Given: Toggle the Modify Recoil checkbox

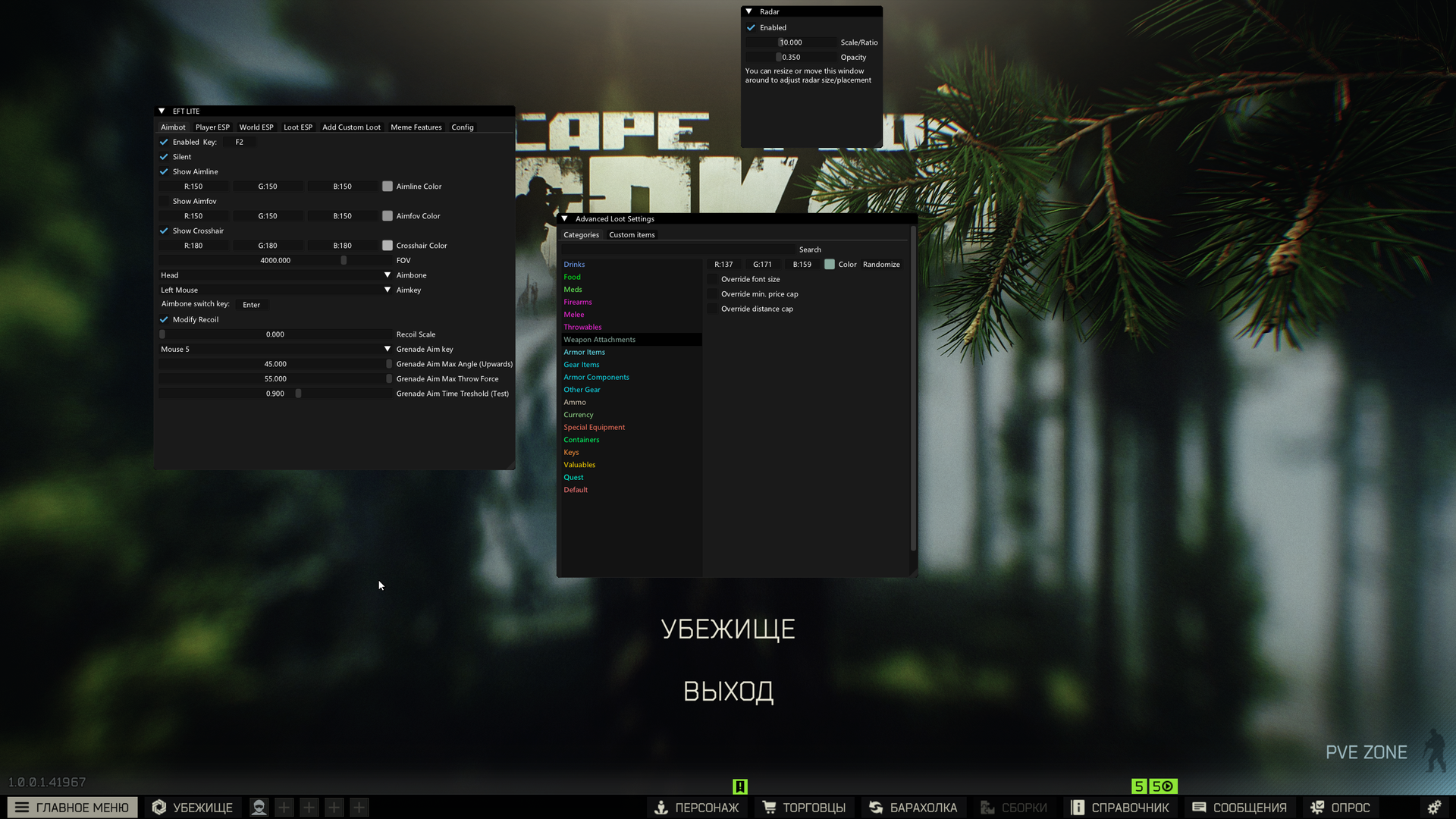Looking at the screenshot, I should tap(164, 319).
